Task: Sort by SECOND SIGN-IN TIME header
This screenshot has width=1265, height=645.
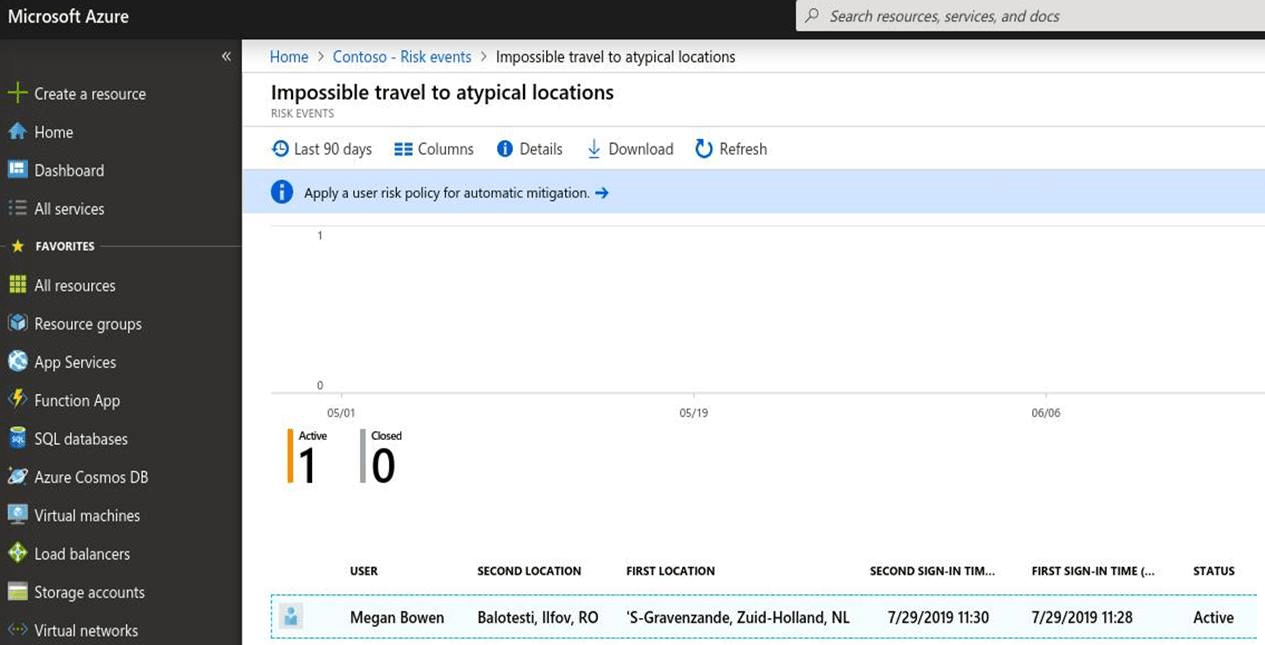Action: [932, 571]
